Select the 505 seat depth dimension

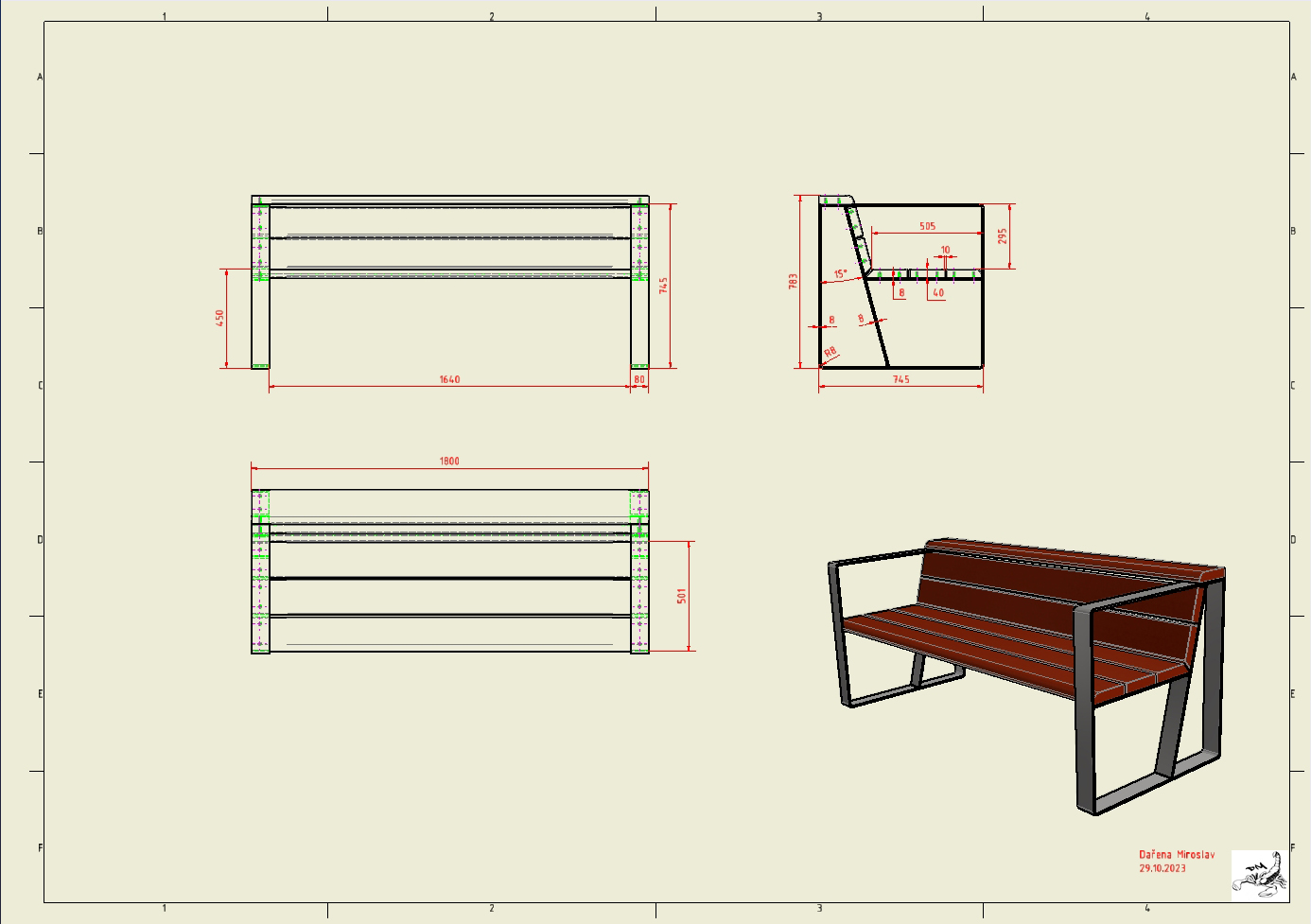tap(927, 226)
